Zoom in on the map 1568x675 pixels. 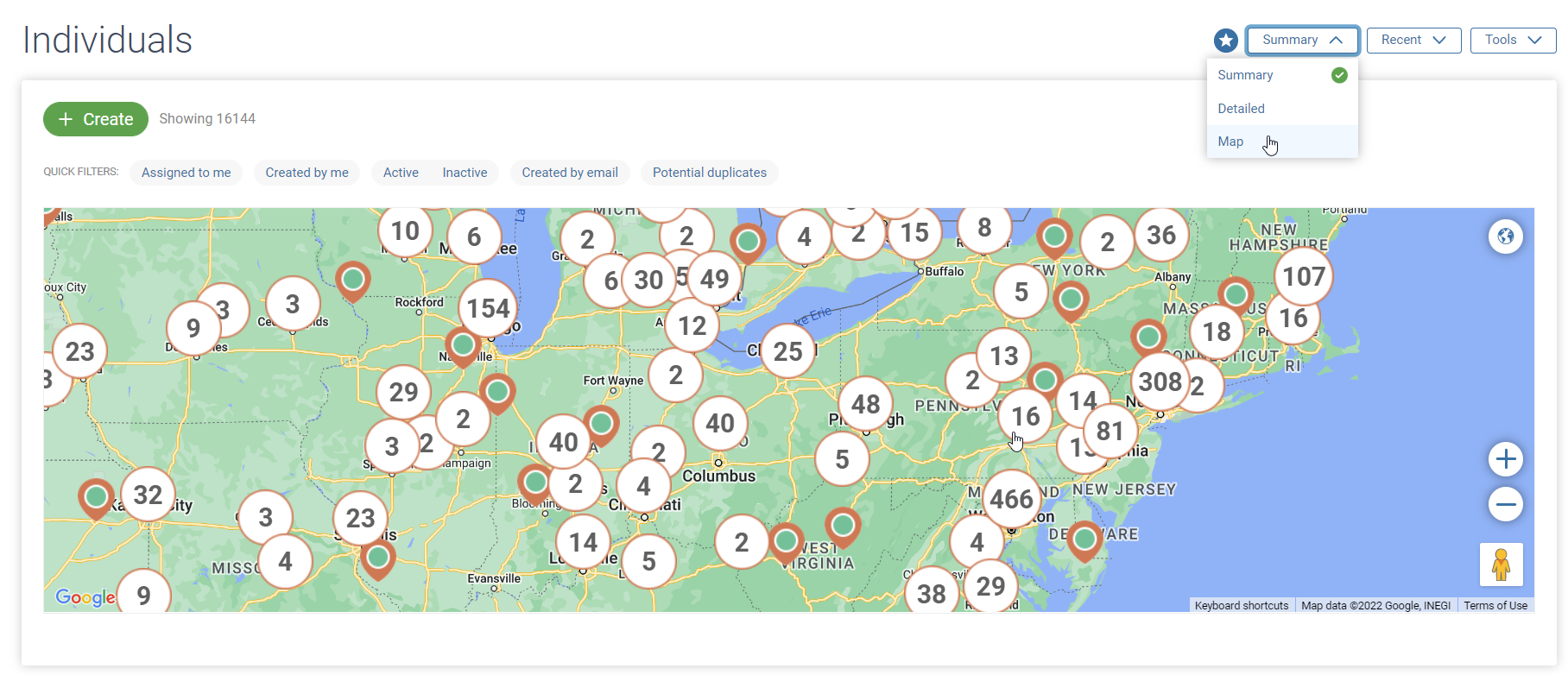tap(1505, 459)
